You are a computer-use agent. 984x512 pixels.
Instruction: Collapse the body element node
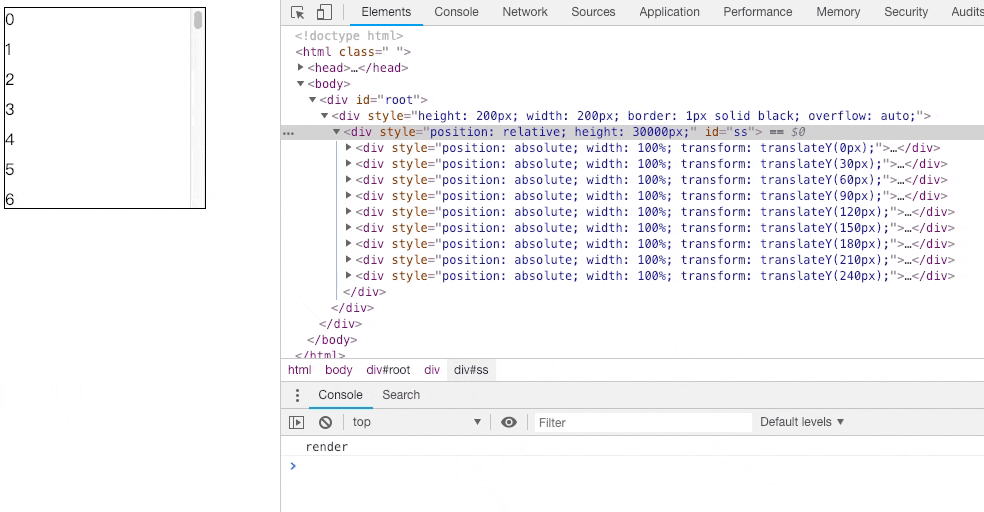[301, 83]
